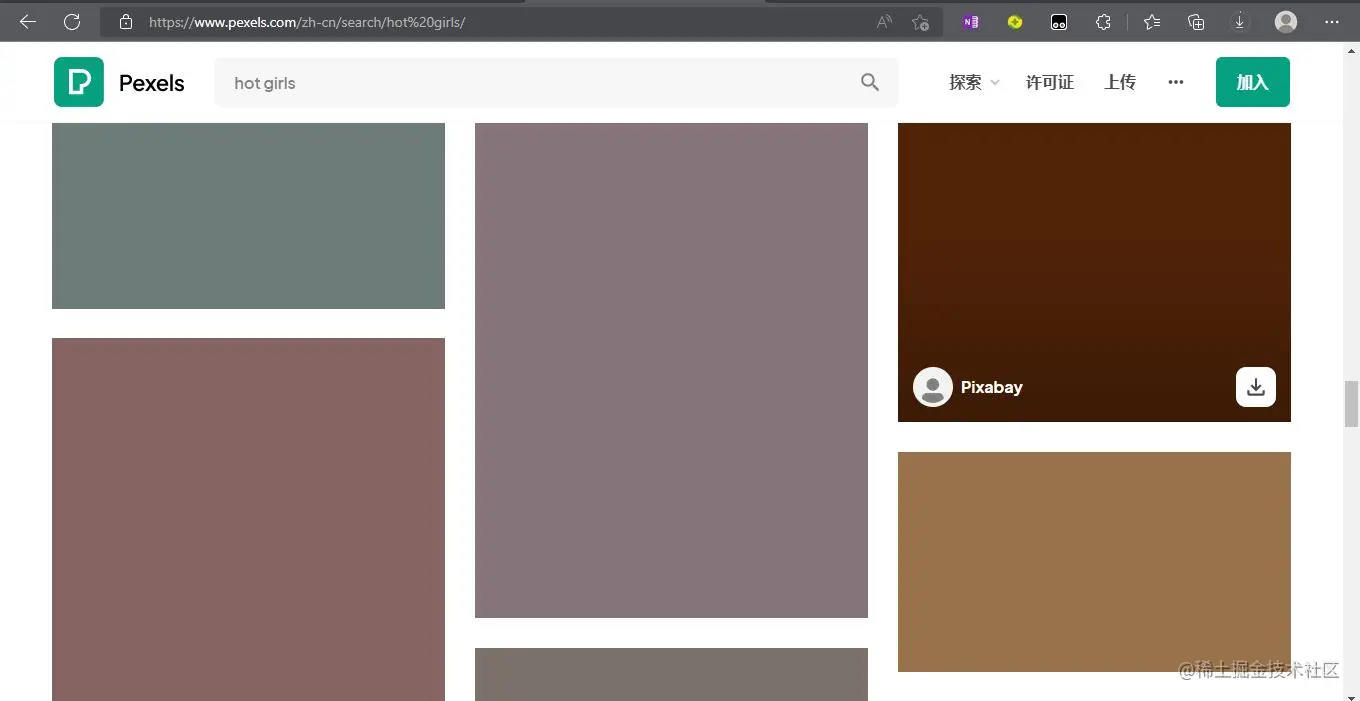This screenshot has width=1360, height=701.
Task: Open the browser settings and more menu
Action: click(1332, 22)
